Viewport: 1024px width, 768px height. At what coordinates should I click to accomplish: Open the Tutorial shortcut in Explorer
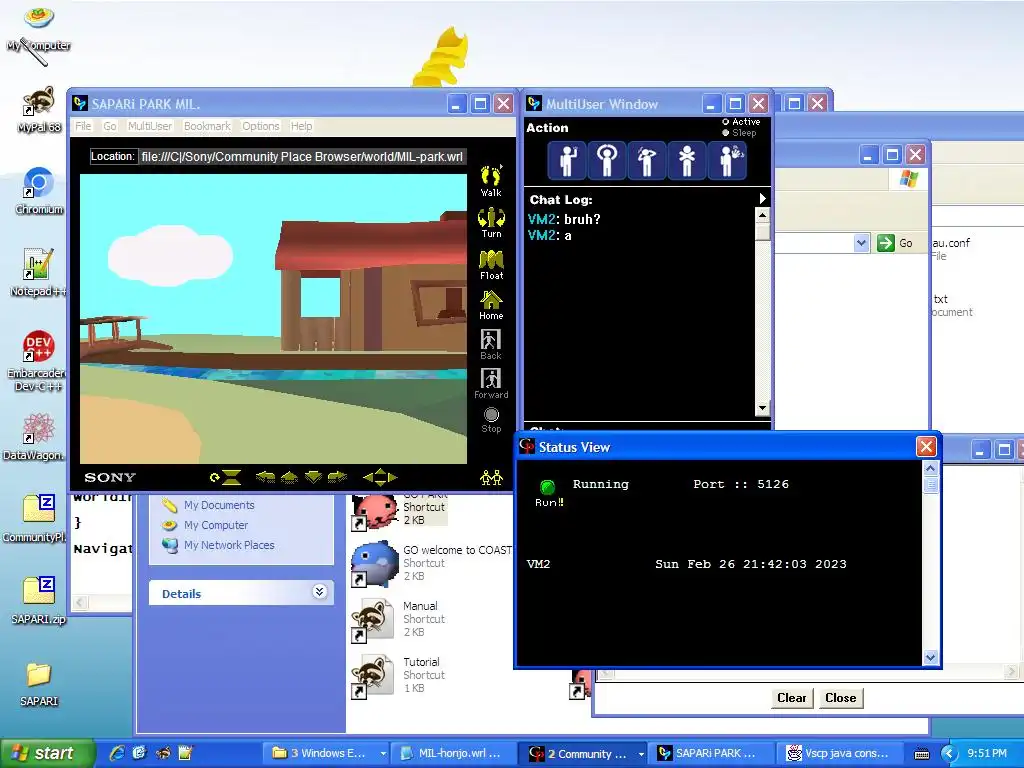[x=398, y=675]
